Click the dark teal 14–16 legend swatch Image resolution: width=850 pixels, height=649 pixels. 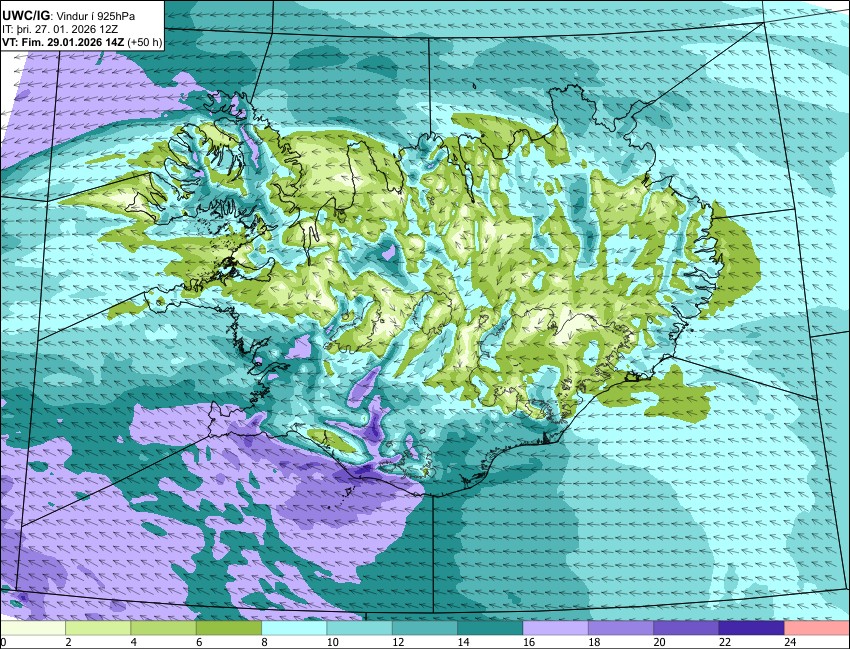pos(490,628)
